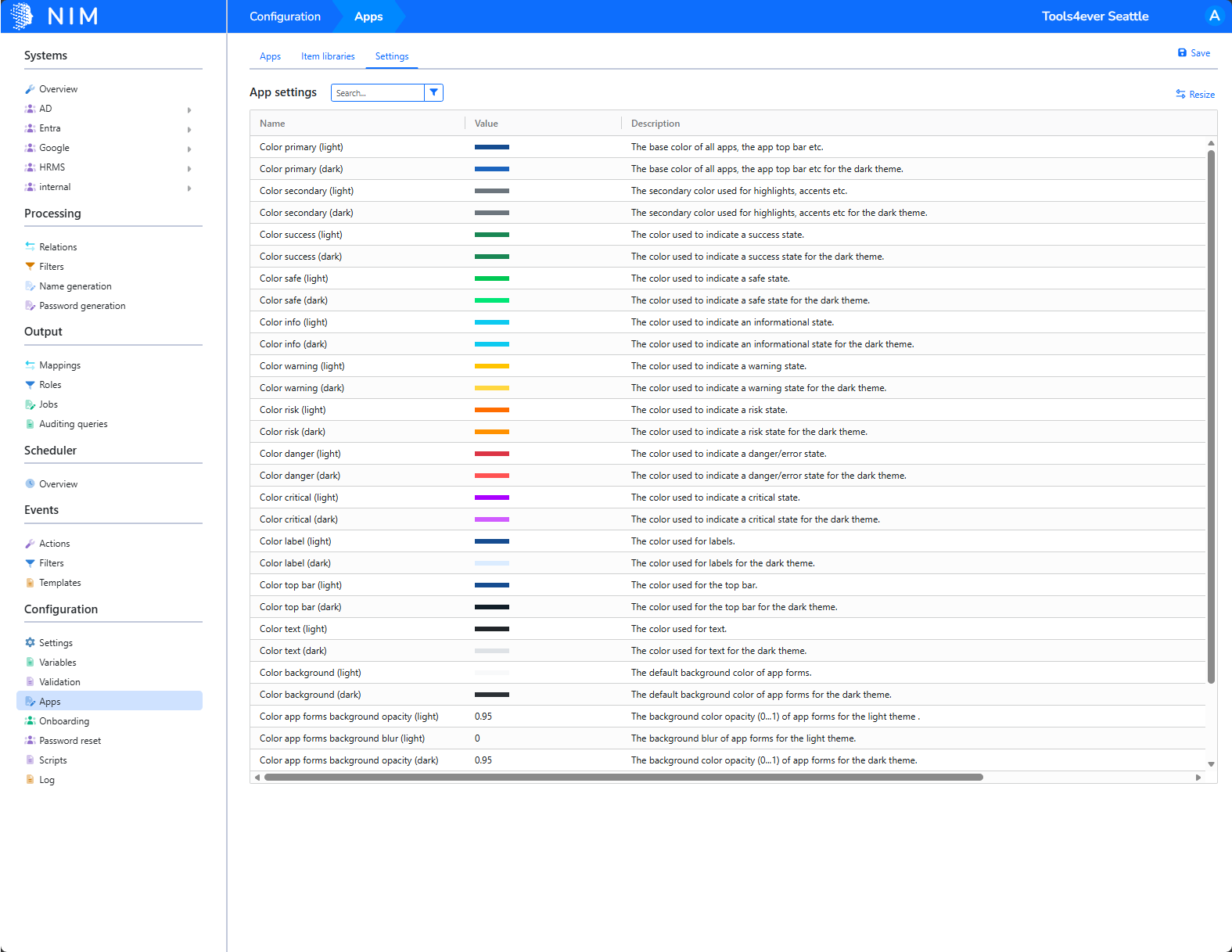
Task: Select the HRMS system icon
Action: 30,167
